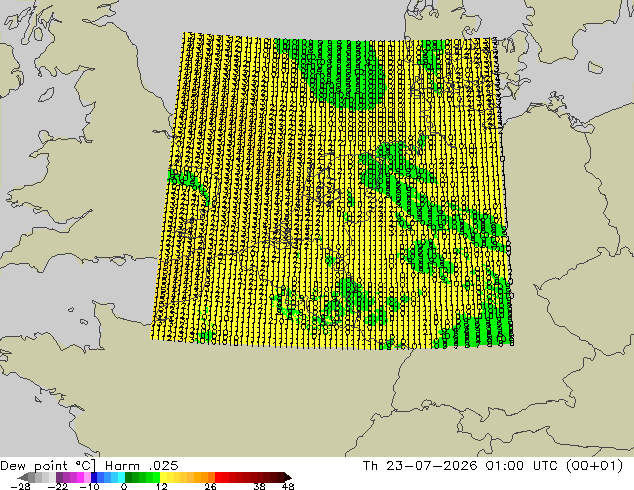Click the '-10' legend label
634x490 pixels.
pyautogui.click(x=89, y=486)
